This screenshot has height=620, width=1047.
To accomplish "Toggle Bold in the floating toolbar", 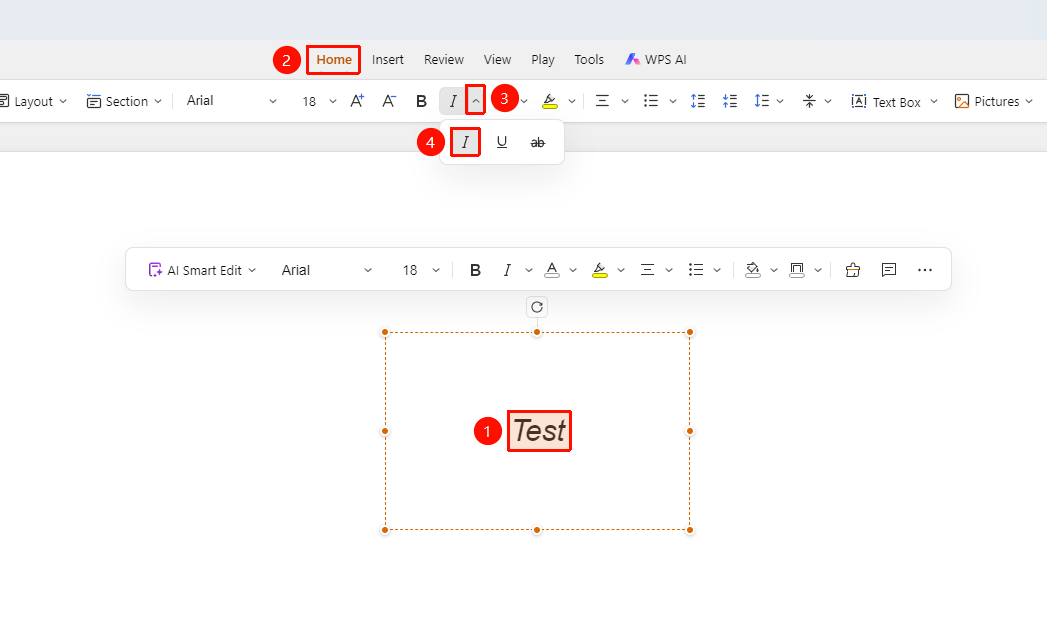I will point(475,270).
